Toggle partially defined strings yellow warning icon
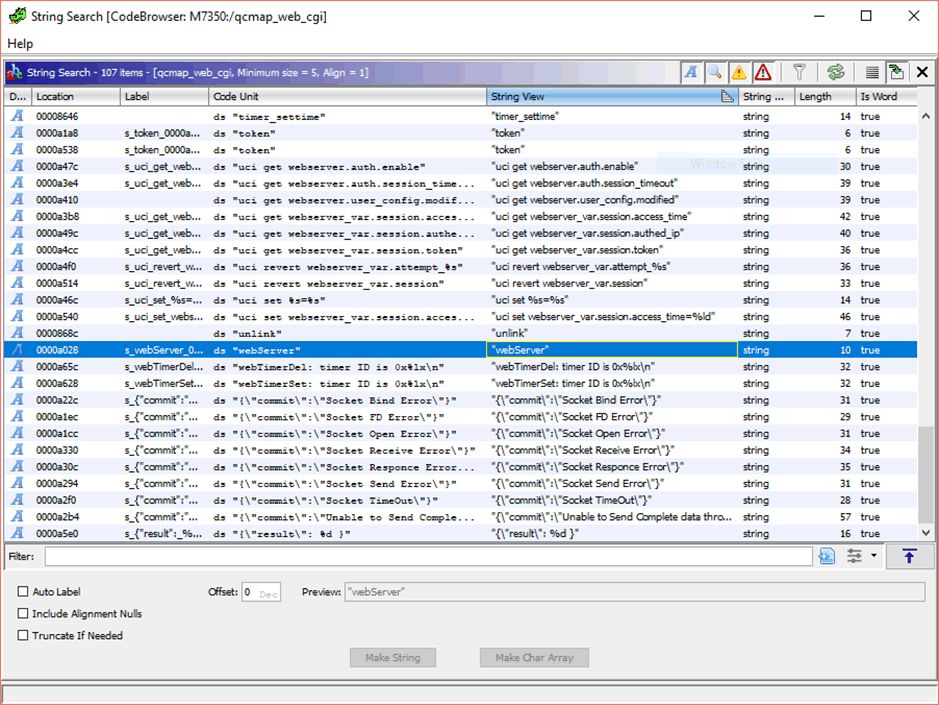The width and height of the screenshot is (939, 705). point(739,72)
